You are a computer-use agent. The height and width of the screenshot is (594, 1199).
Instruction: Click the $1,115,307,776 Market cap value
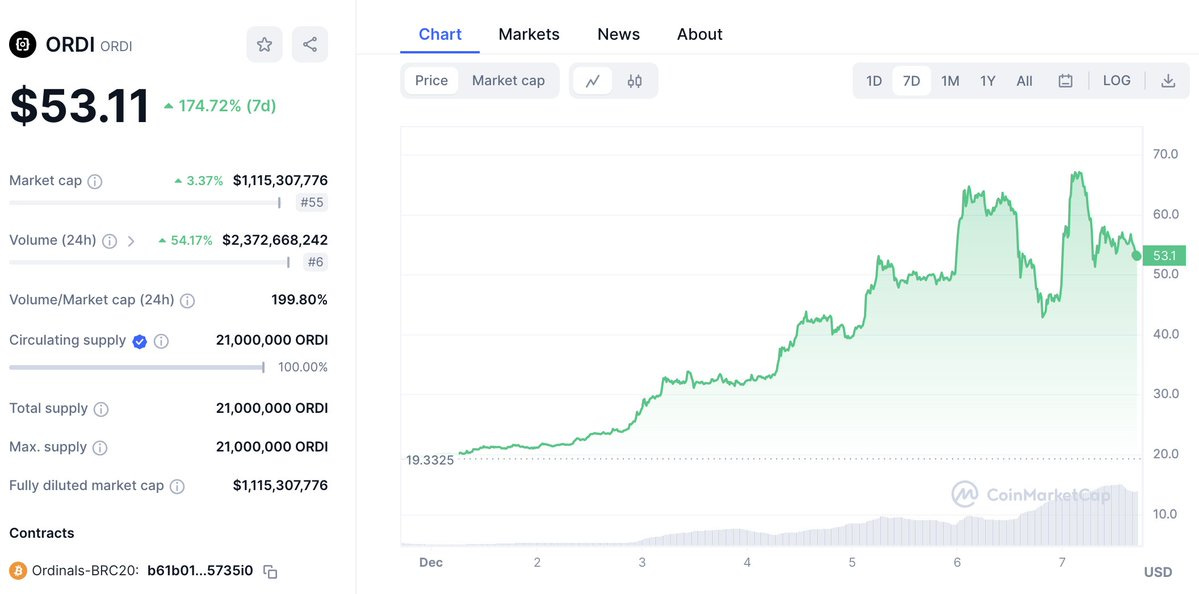pyautogui.click(x=281, y=180)
